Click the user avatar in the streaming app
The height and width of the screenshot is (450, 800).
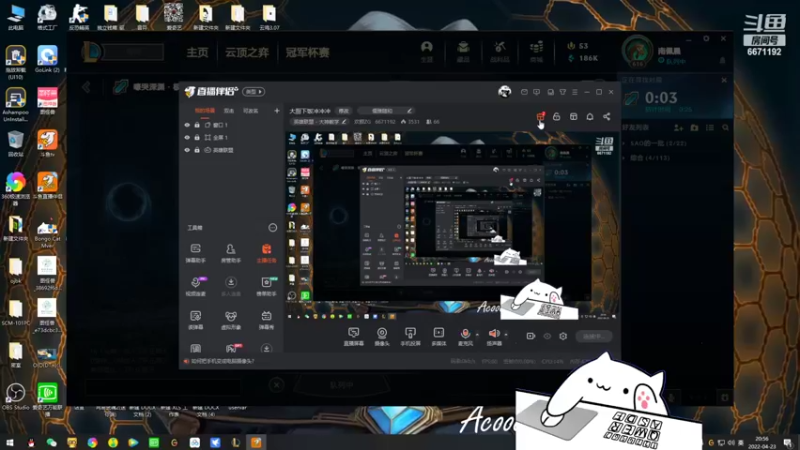[505, 92]
